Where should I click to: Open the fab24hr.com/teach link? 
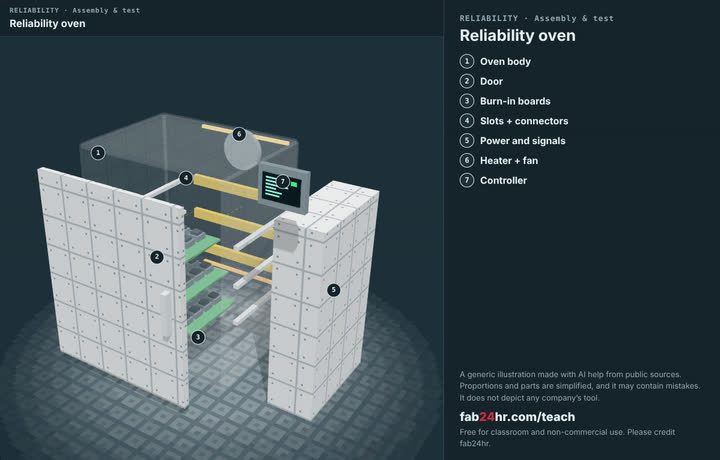(517, 417)
